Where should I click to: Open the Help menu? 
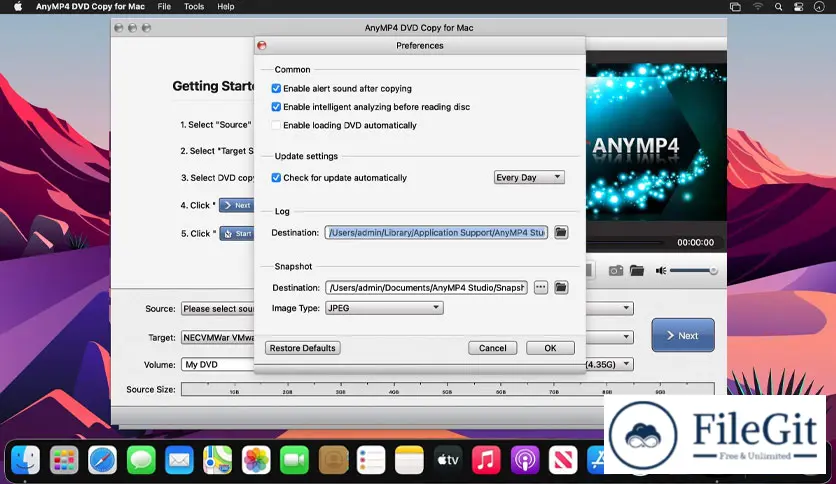point(226,7)
